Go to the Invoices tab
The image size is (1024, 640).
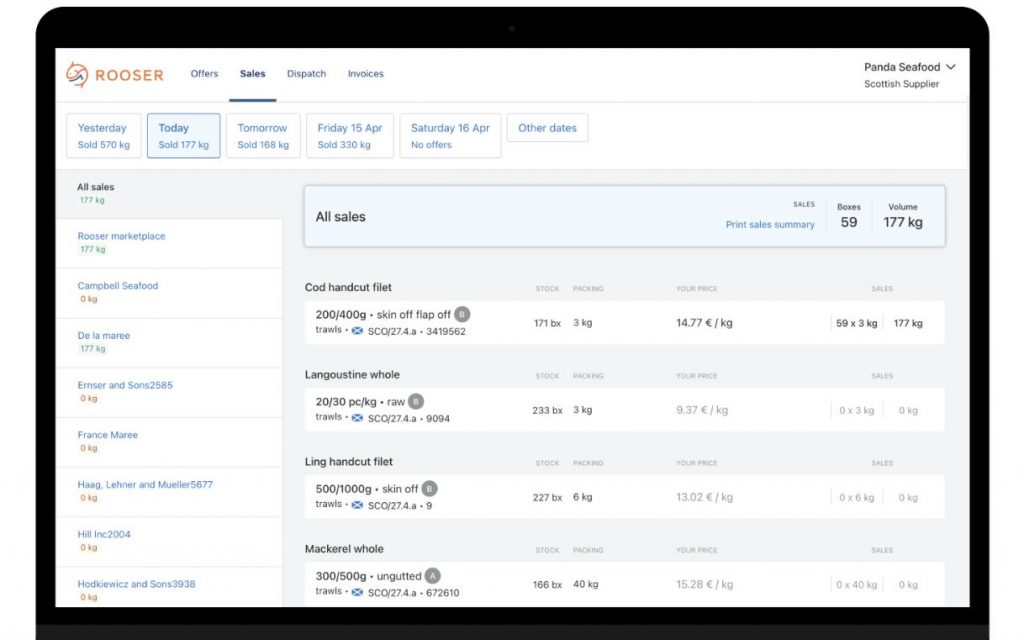(365, 74)
